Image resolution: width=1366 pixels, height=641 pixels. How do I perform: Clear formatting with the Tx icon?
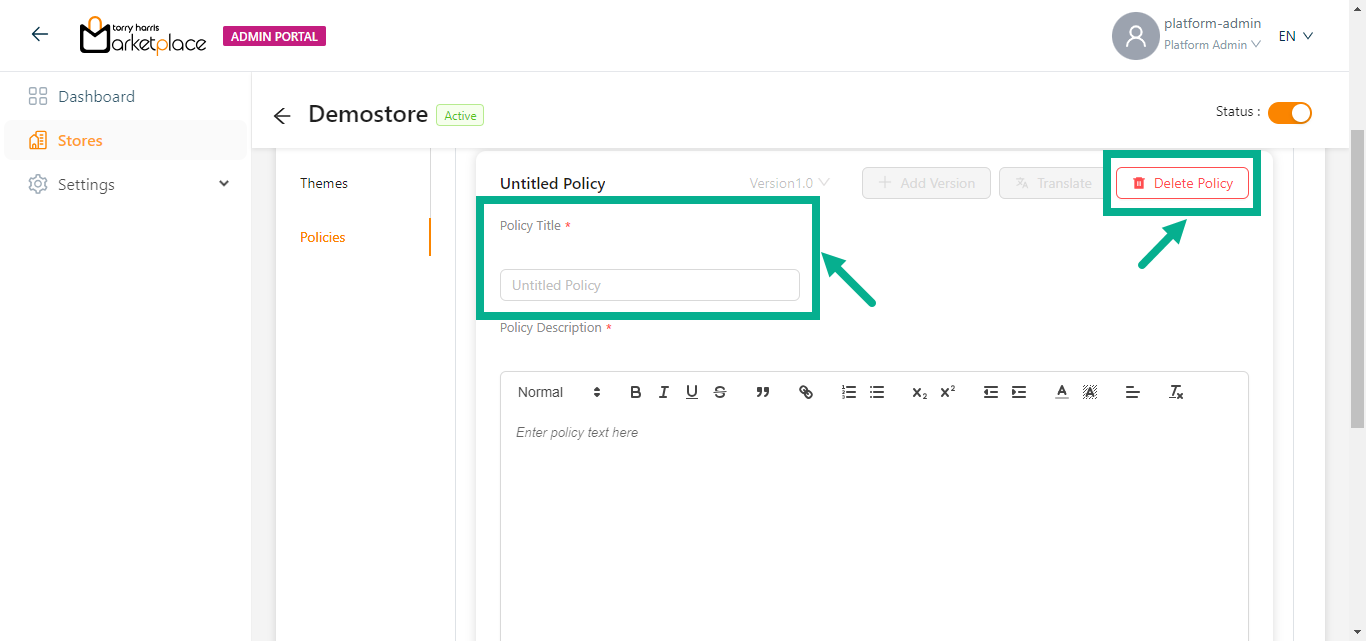coord(1176,392)
